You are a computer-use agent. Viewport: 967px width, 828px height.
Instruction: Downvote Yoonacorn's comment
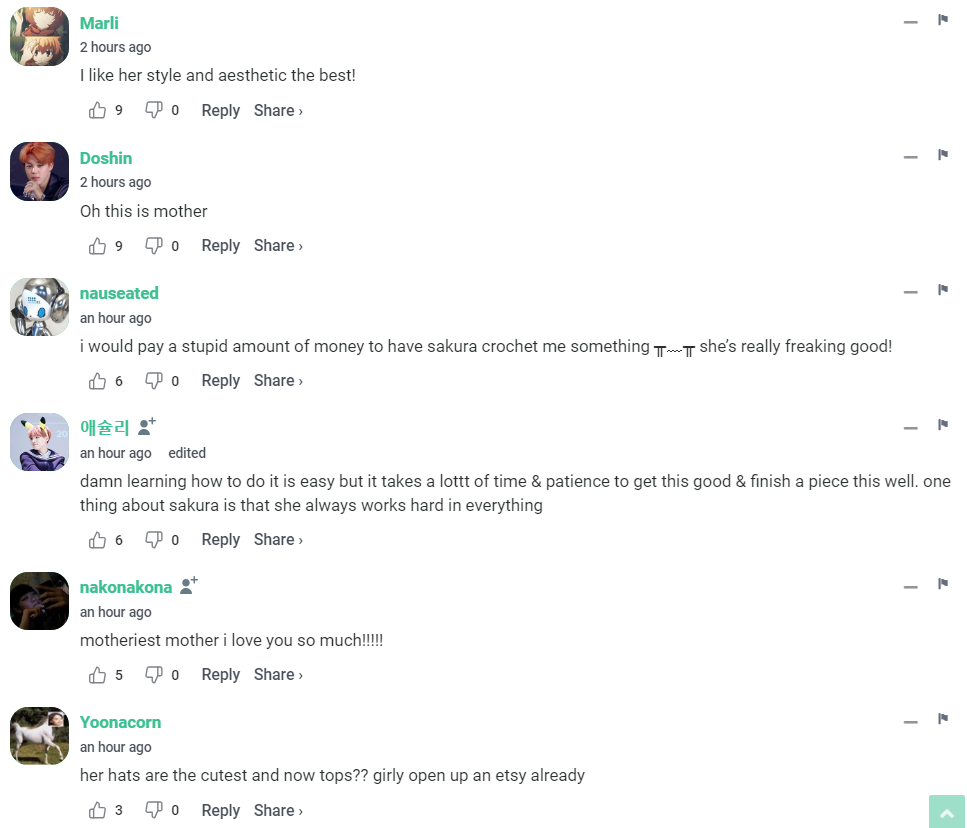[154, 810]
